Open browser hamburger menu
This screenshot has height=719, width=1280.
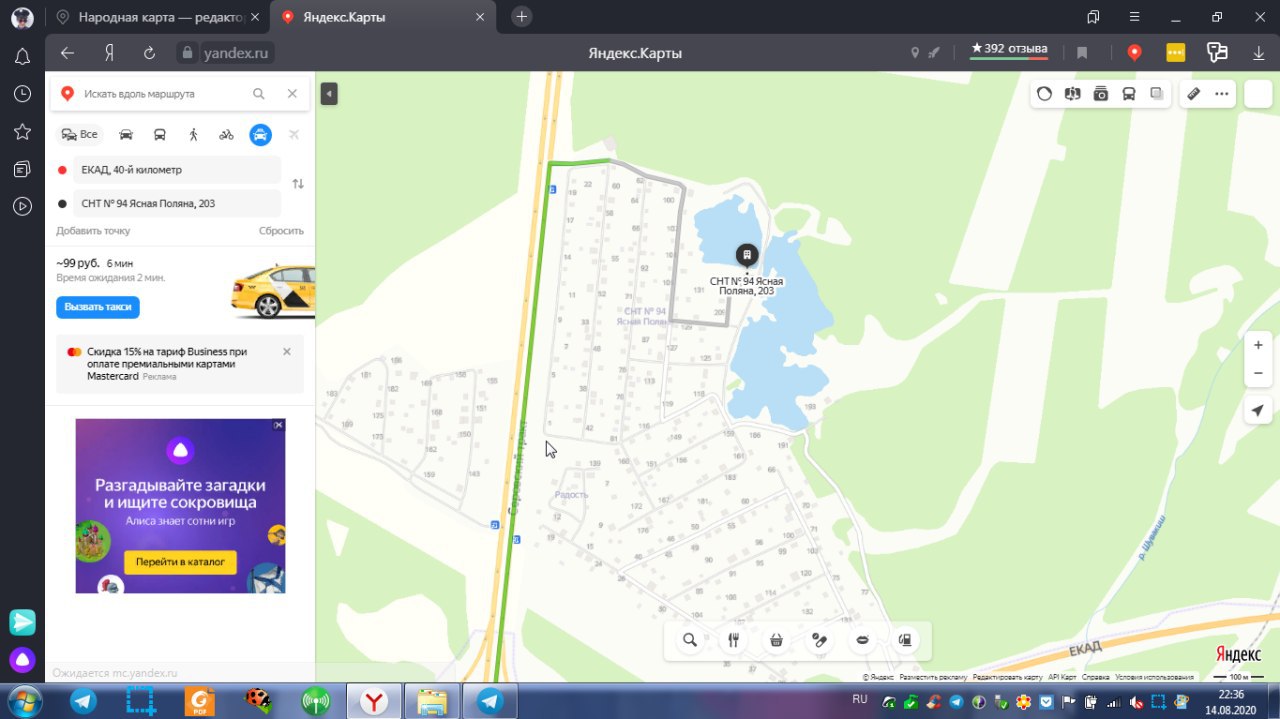pos(1135,17)
